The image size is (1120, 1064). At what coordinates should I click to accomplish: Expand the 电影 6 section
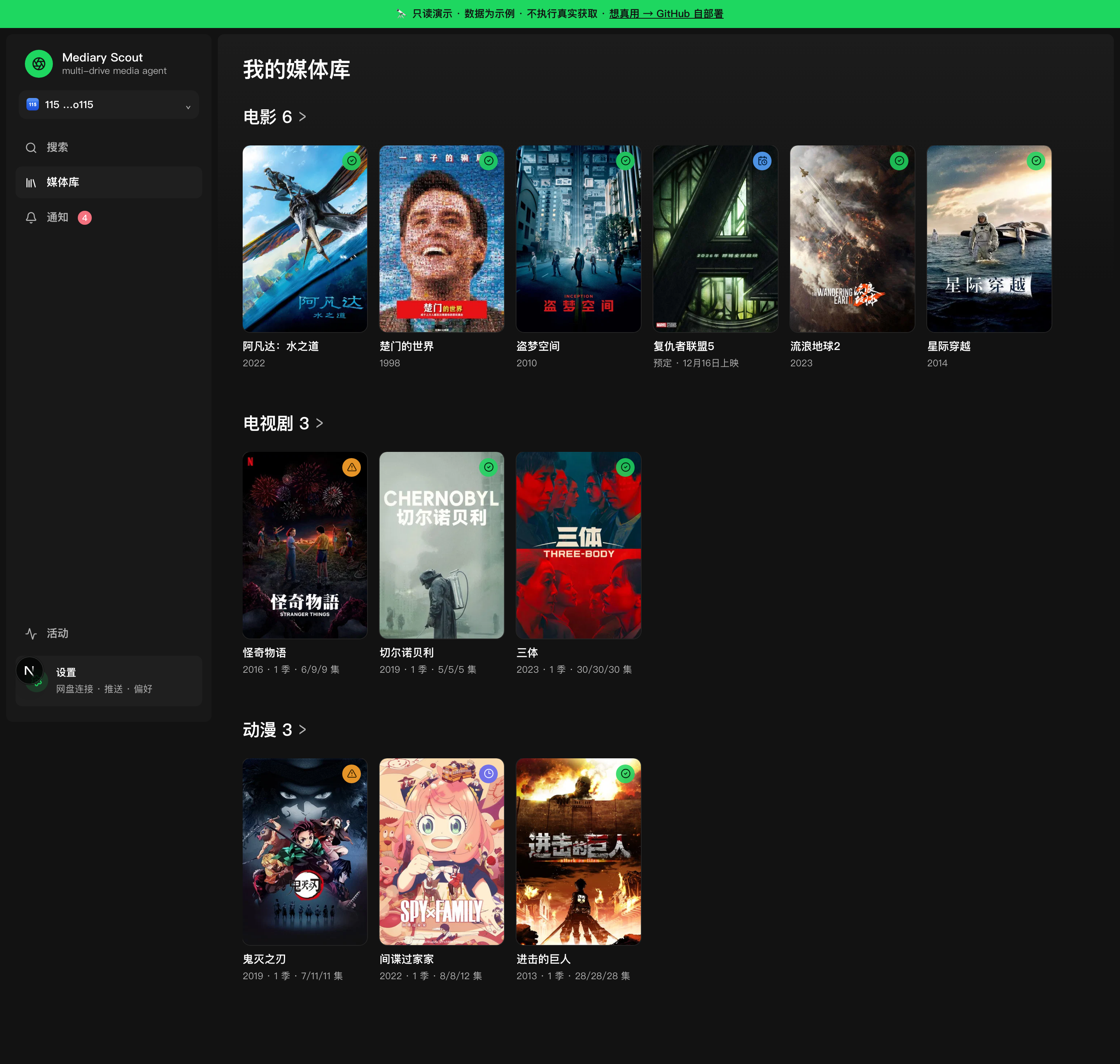(275, 117)
